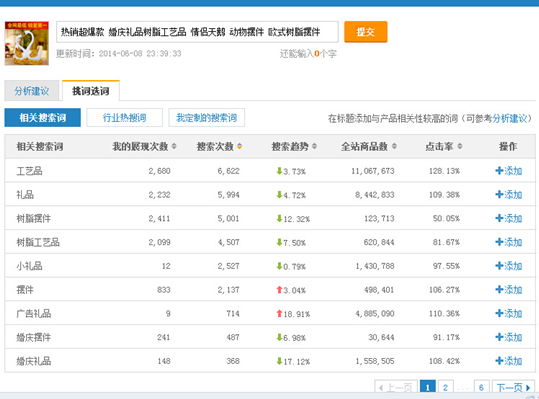Click the 广告礼品 keyword cell
539x399 pixels.
click(x=34, y=313)
